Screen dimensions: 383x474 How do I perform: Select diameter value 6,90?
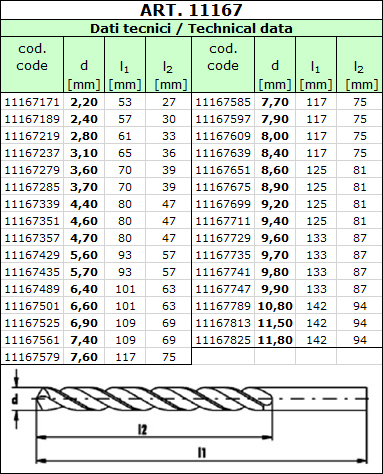click(84, 323)
